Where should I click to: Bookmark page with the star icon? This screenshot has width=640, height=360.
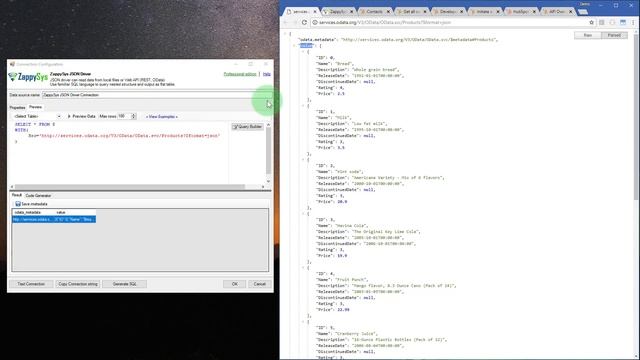pos(591,22)
